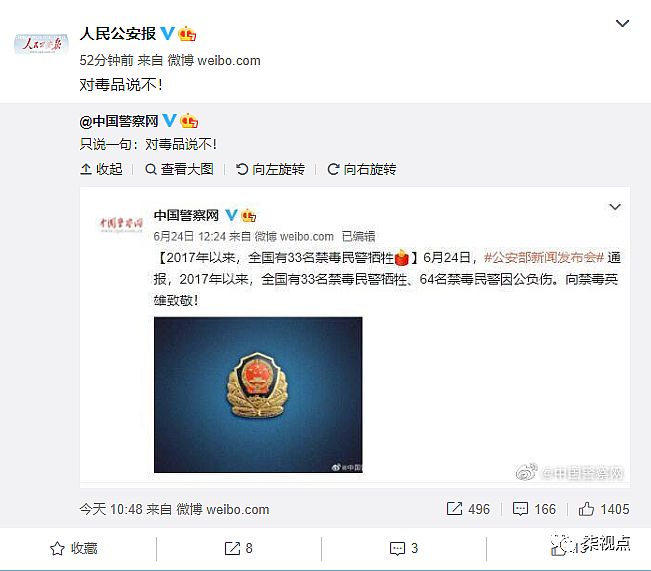Open the 人民公安报 account name link
This screenshot has height=571, width=651.
118,34
